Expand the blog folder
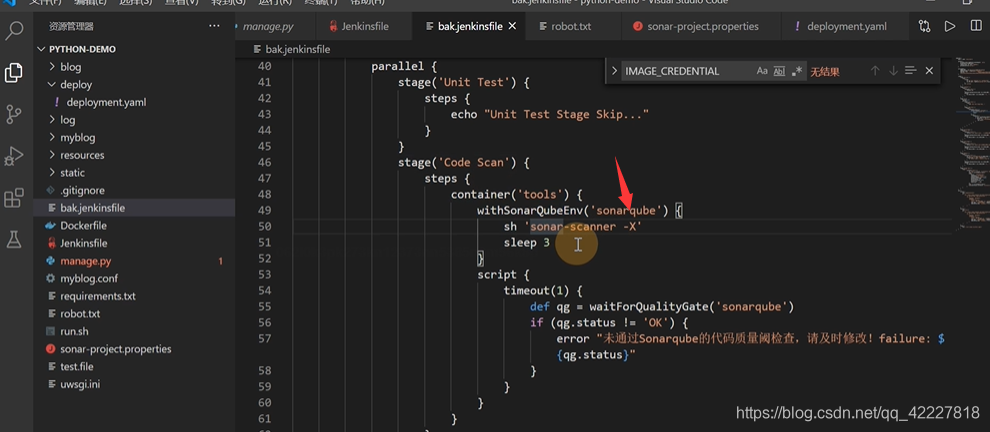 pos(134,67)
